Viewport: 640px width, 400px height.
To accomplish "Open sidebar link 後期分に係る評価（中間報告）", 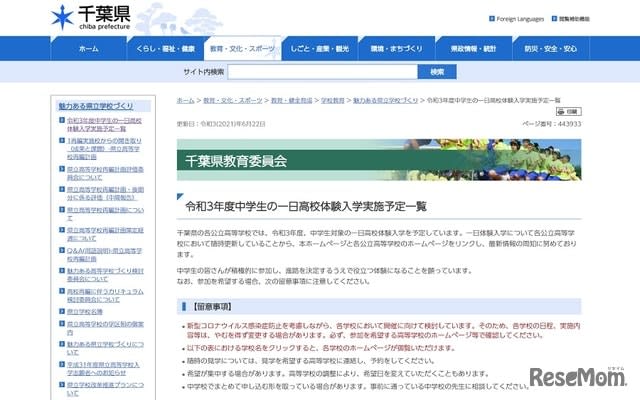I will click(105, 193).
